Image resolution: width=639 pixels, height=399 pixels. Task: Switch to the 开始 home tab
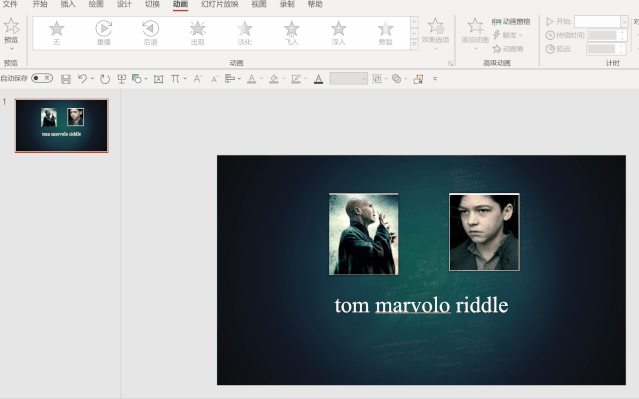click(40, 4)
